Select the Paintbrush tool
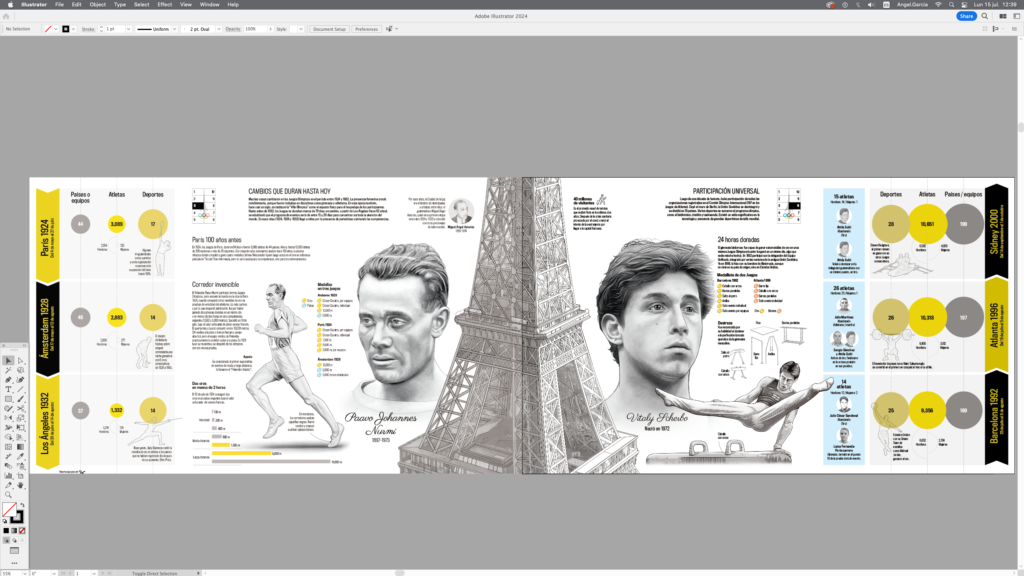This screenshot has width=1024, height=576. click(x=21, y=399)
